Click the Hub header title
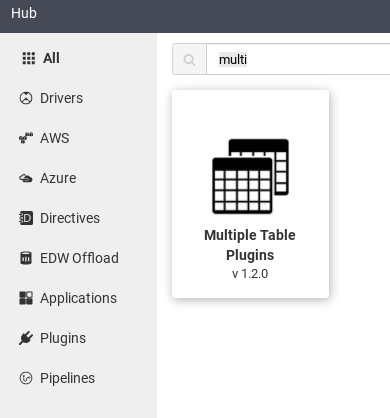 click(24, 13)
